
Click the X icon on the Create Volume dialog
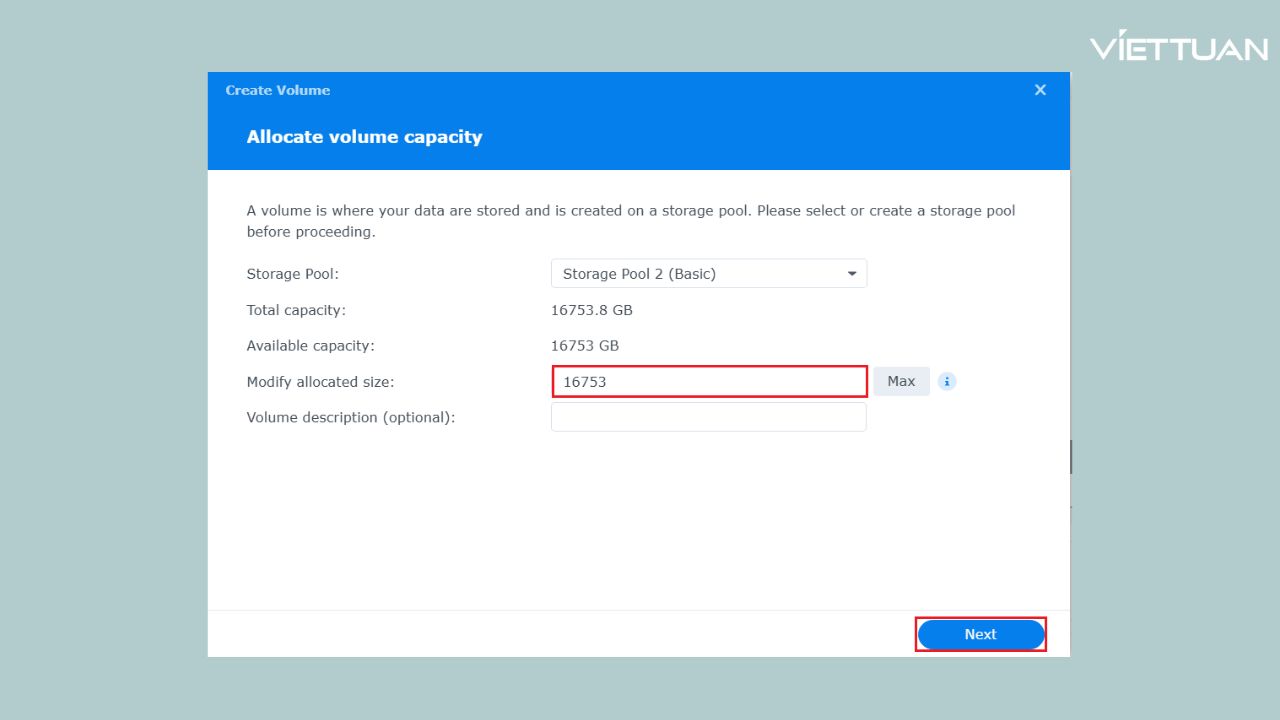pos(1040,89)
